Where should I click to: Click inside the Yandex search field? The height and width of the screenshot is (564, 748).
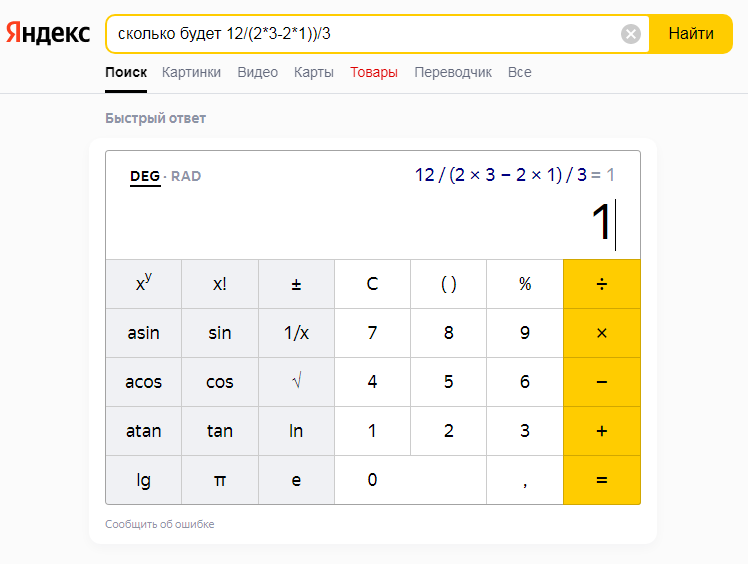coord(360,34)
